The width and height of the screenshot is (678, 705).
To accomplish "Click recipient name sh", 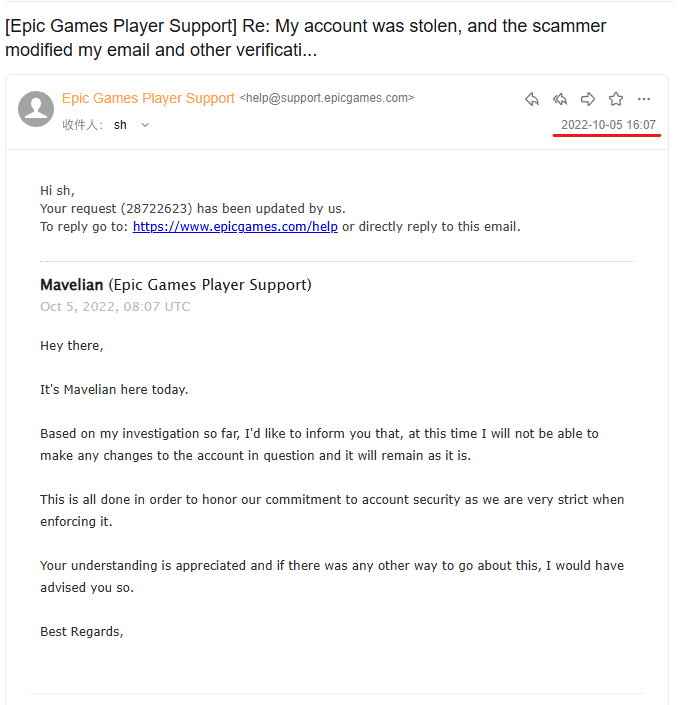I will pos(120,125).
